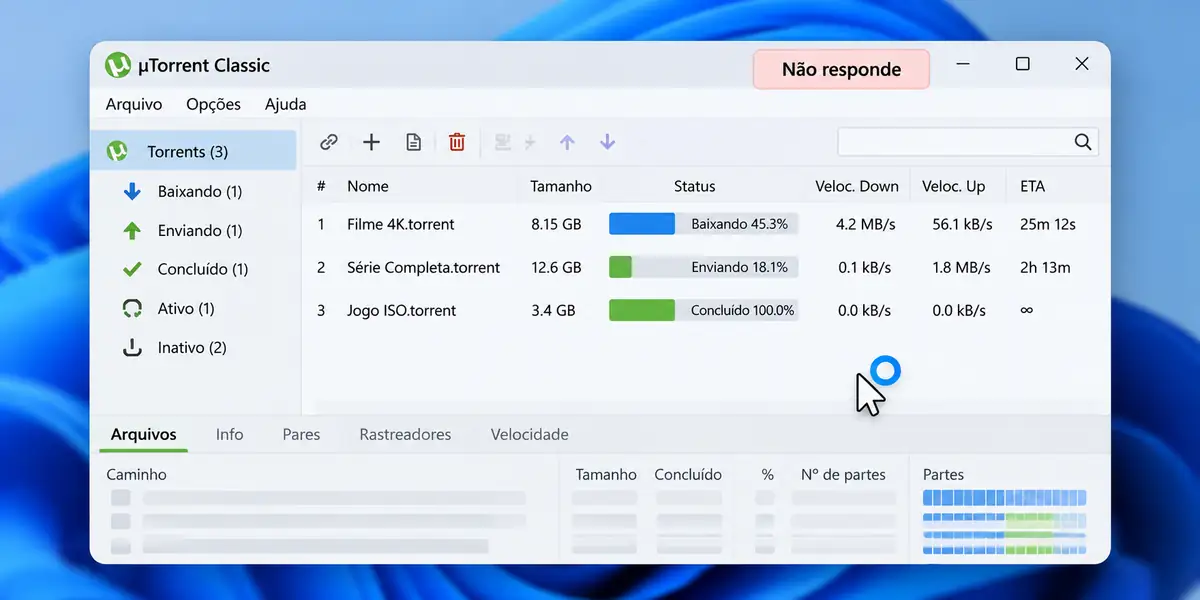
Task: Click the greyed-out download toolbar icon
Action: (503, 142)
